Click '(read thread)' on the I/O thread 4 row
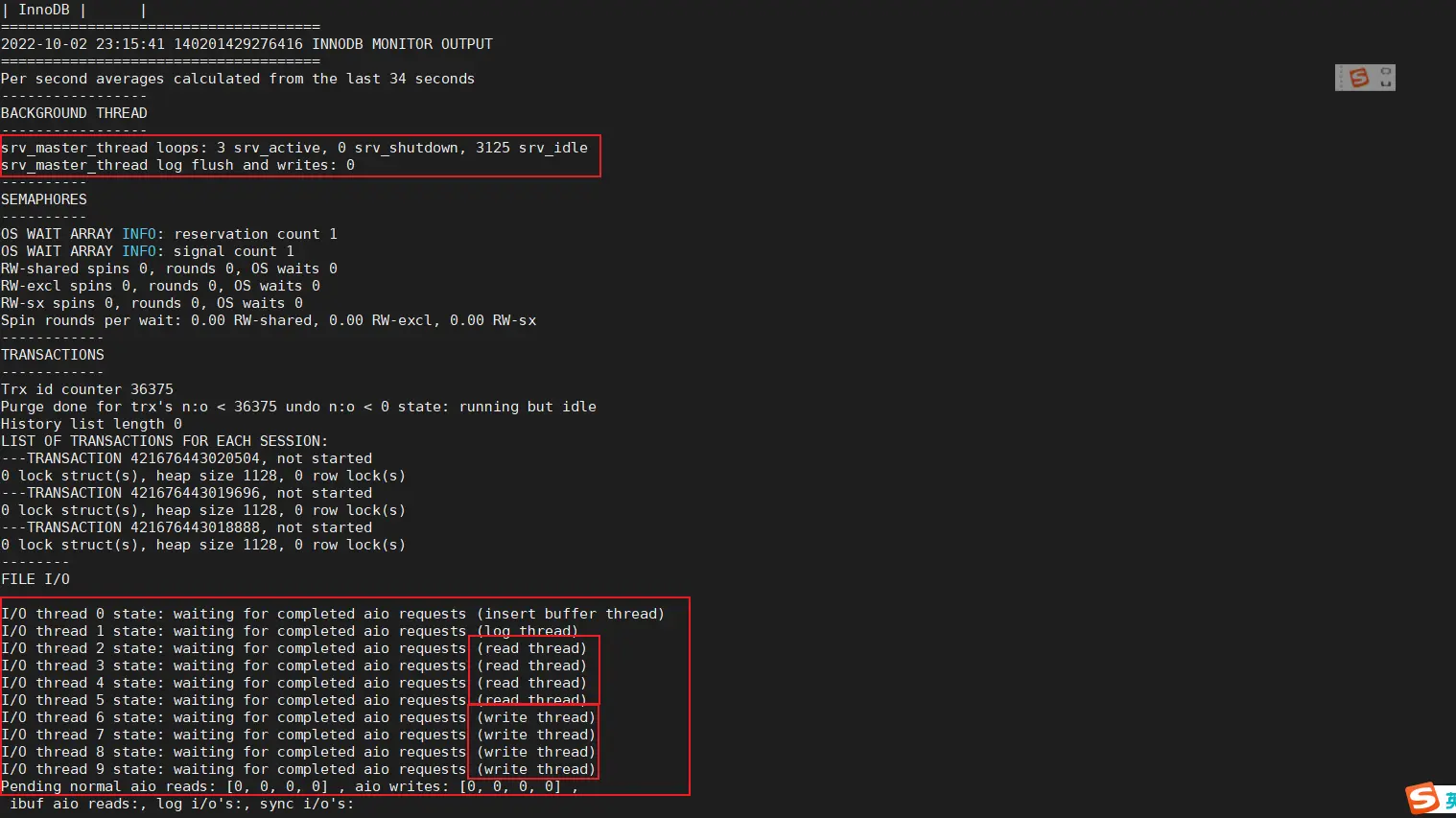The image size is (1456, 818). 532,683
